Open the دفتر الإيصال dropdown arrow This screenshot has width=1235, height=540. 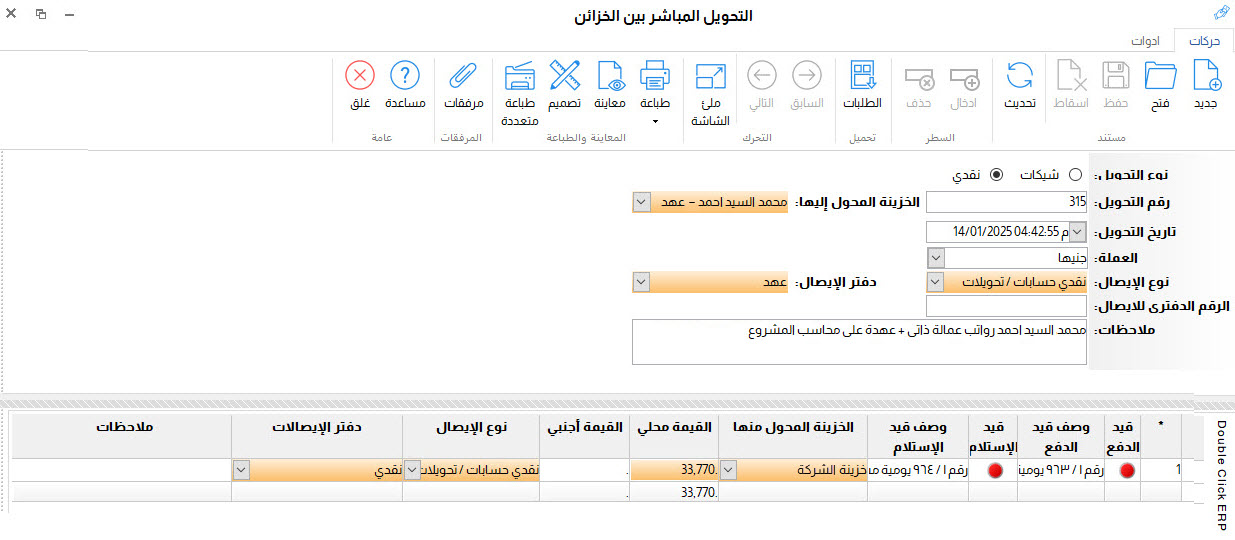point(640,283)
